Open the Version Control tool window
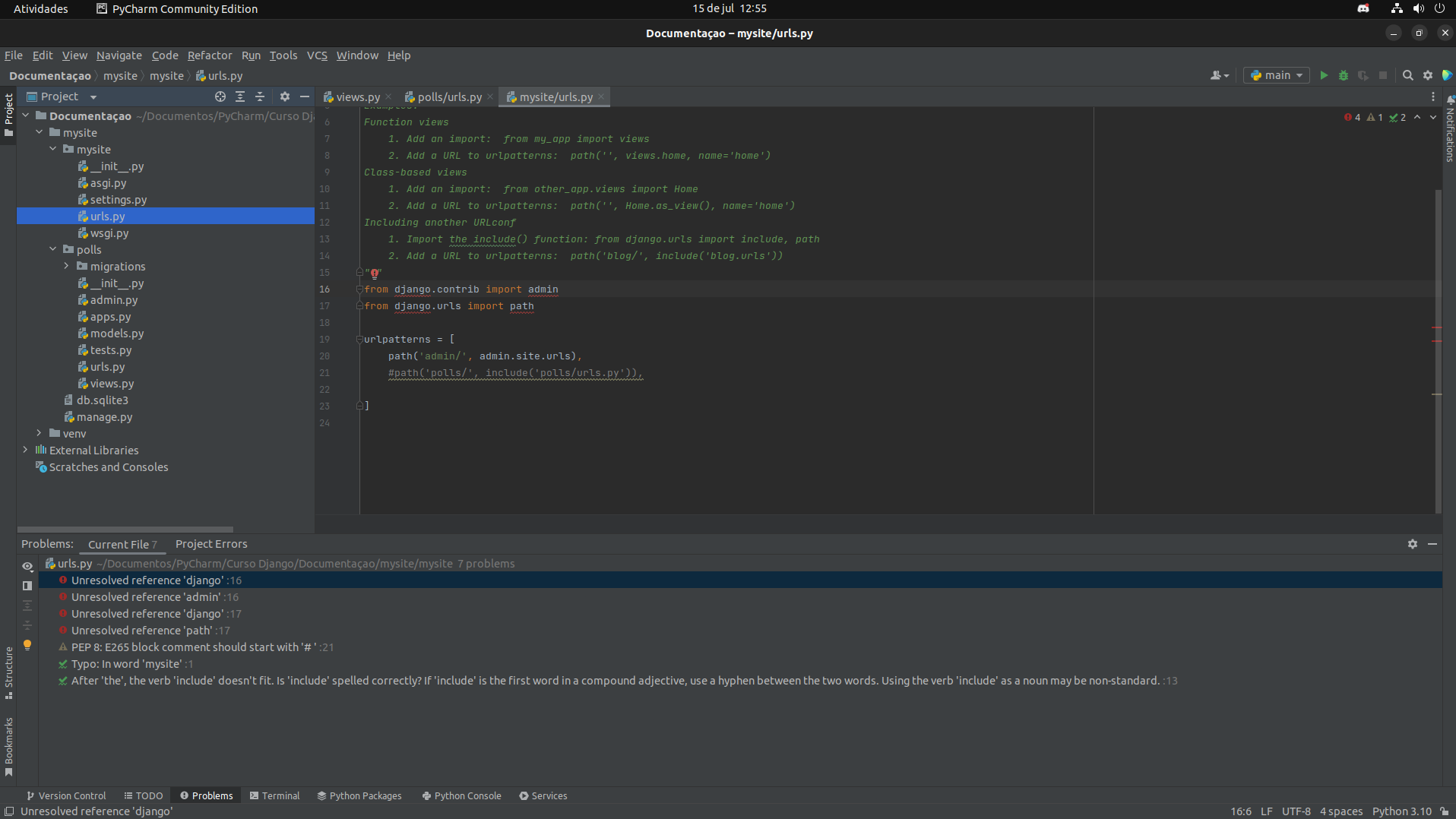The width and height of the screenshot is (1456, 819). [66, 795]
